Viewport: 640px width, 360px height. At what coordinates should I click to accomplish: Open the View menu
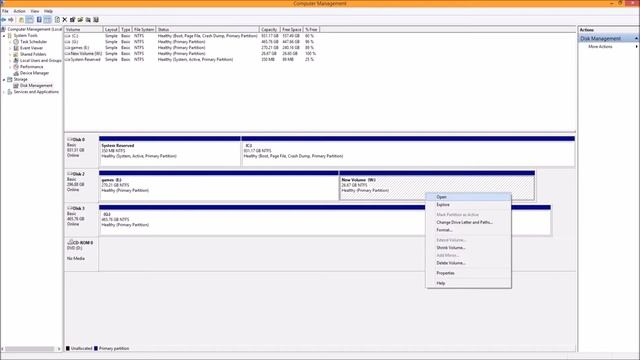(x=35, y=11)
